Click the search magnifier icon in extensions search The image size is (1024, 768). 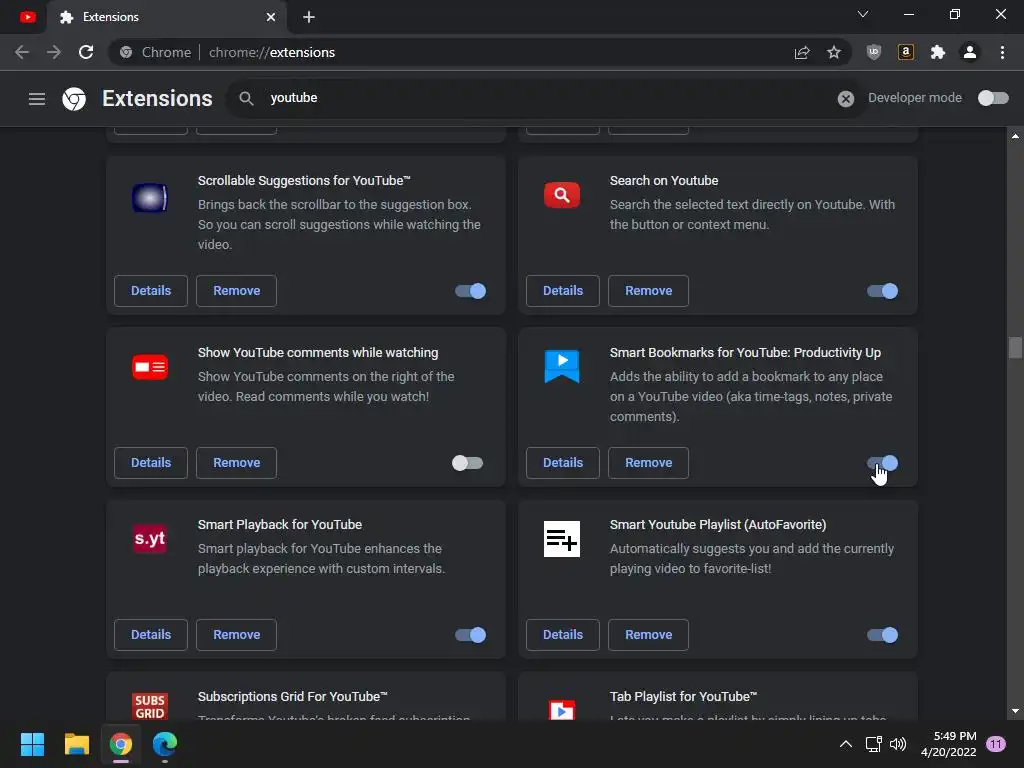click(246, 98)
